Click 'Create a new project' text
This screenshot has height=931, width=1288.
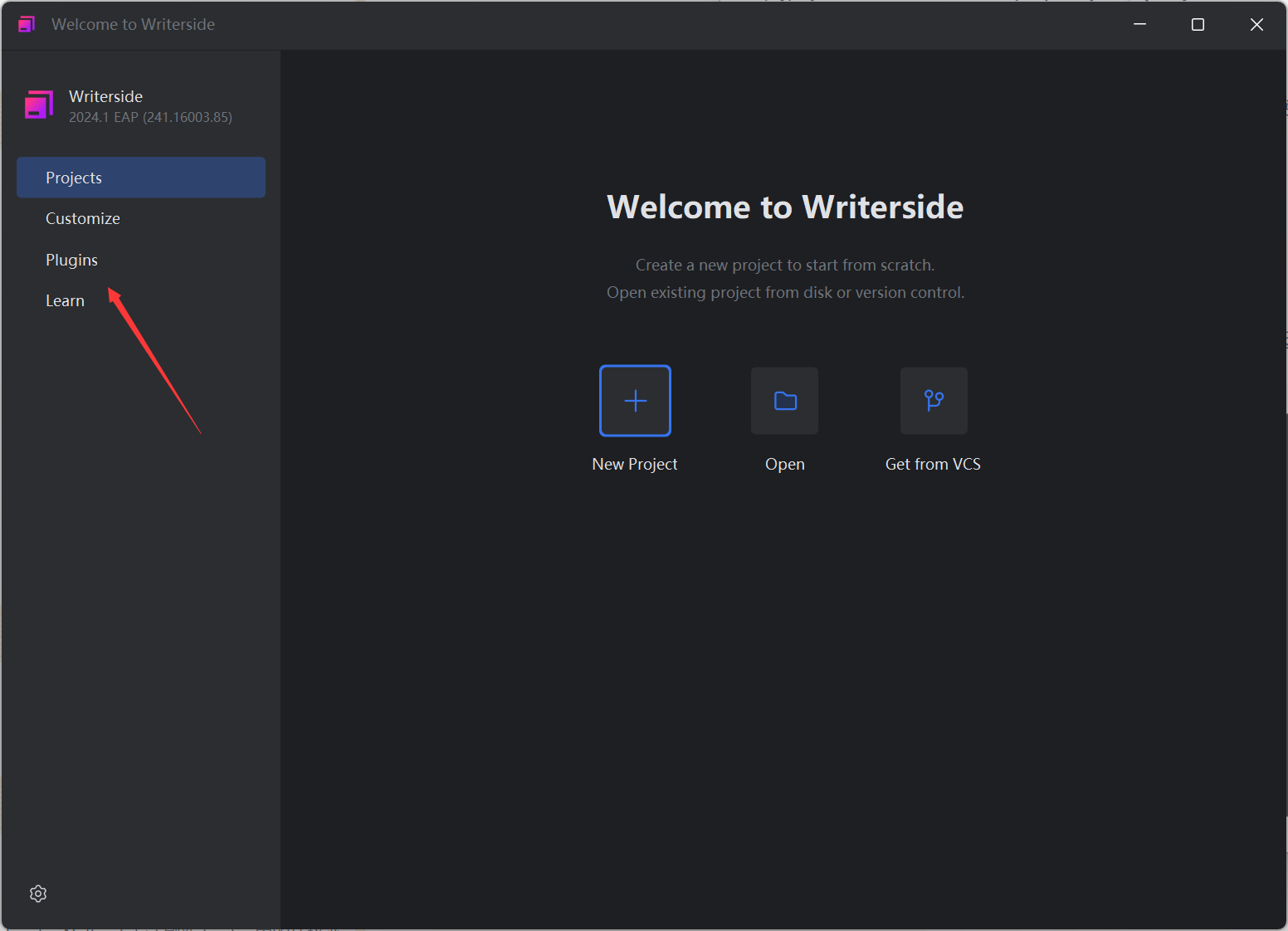point(785,265)
